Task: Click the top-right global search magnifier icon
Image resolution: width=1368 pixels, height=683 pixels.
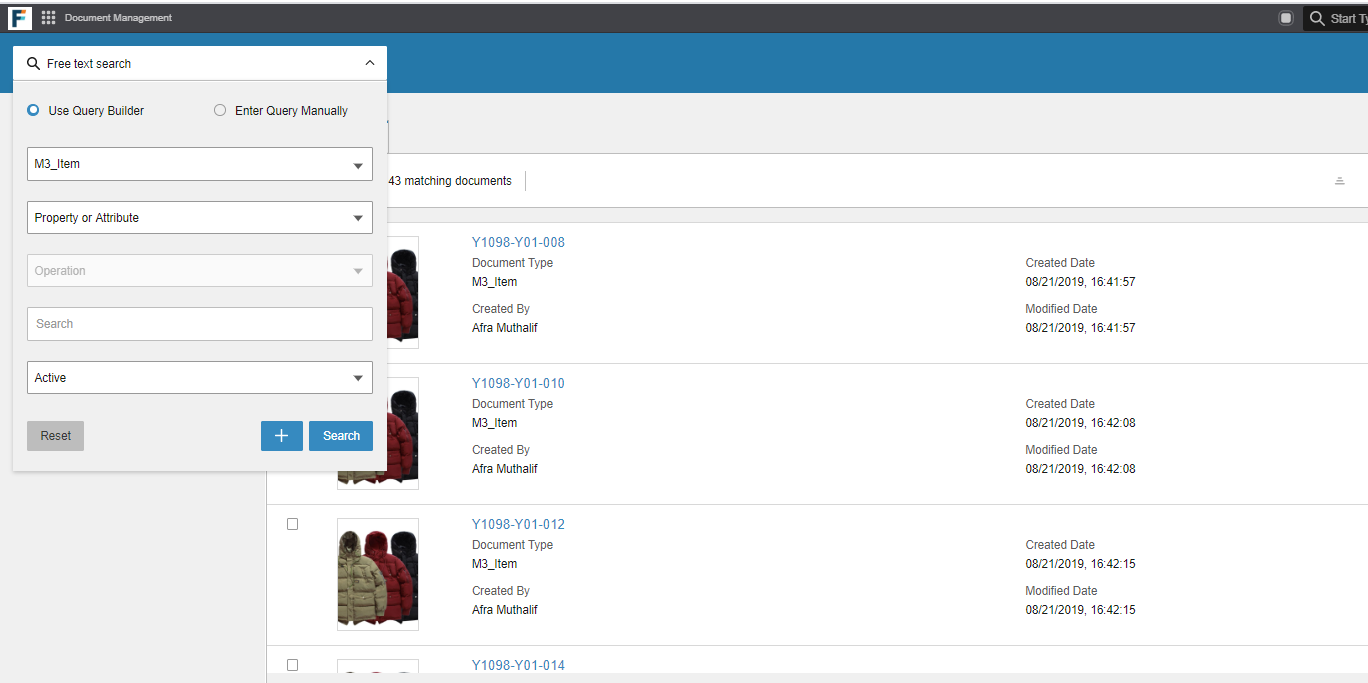Action: (x=1317, y=18)
